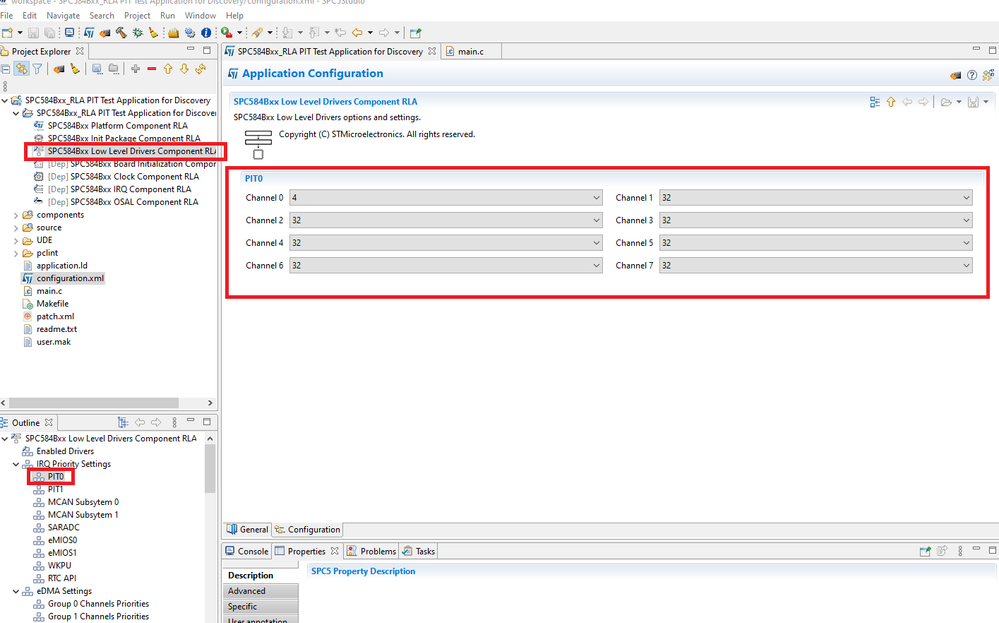Image resolution: width=999 pixels, height=623 pixels.
Task: Switch to the Console tab
Action: (x=247, y=552)
